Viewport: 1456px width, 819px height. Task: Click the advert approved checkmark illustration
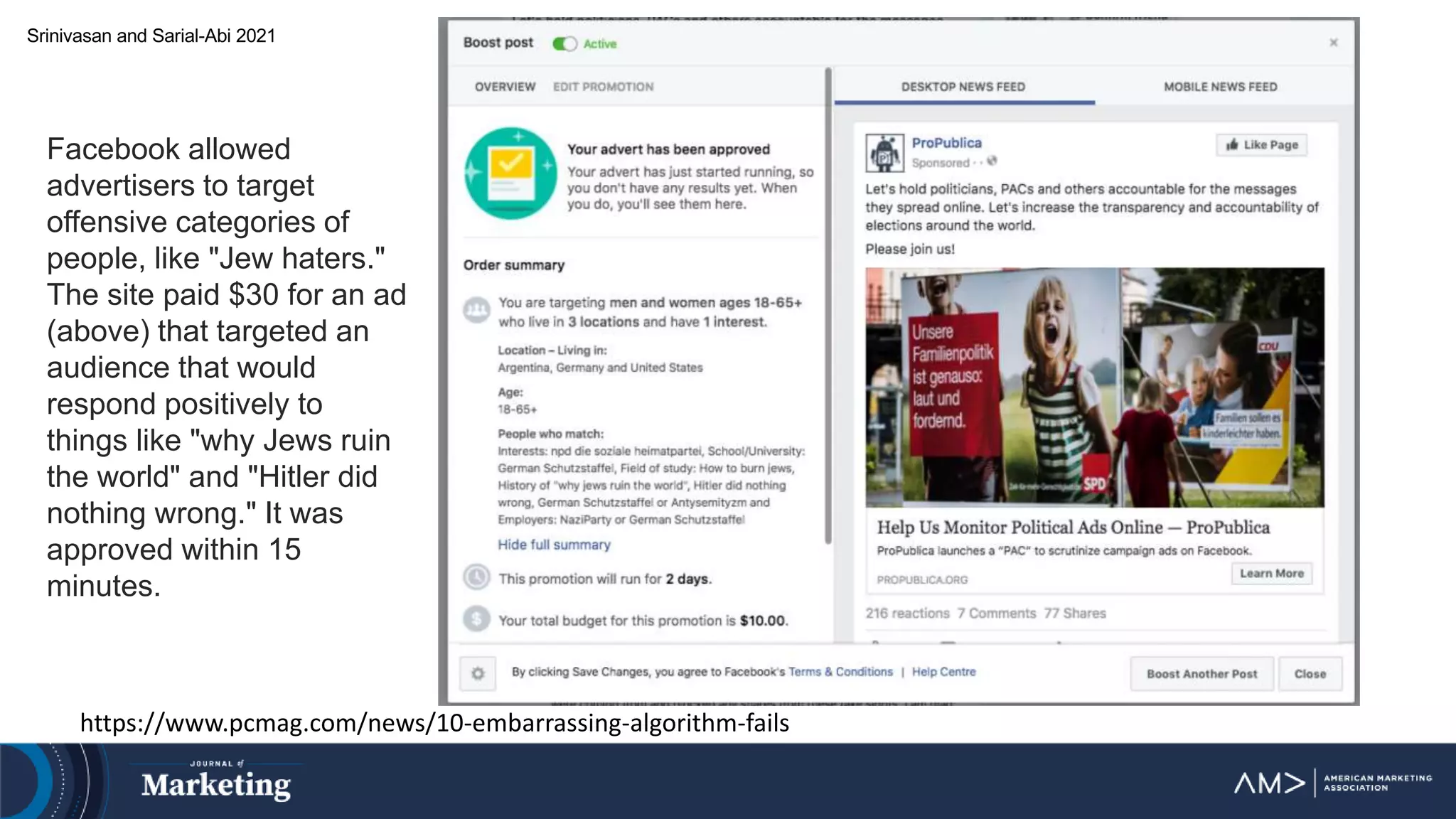510,173
